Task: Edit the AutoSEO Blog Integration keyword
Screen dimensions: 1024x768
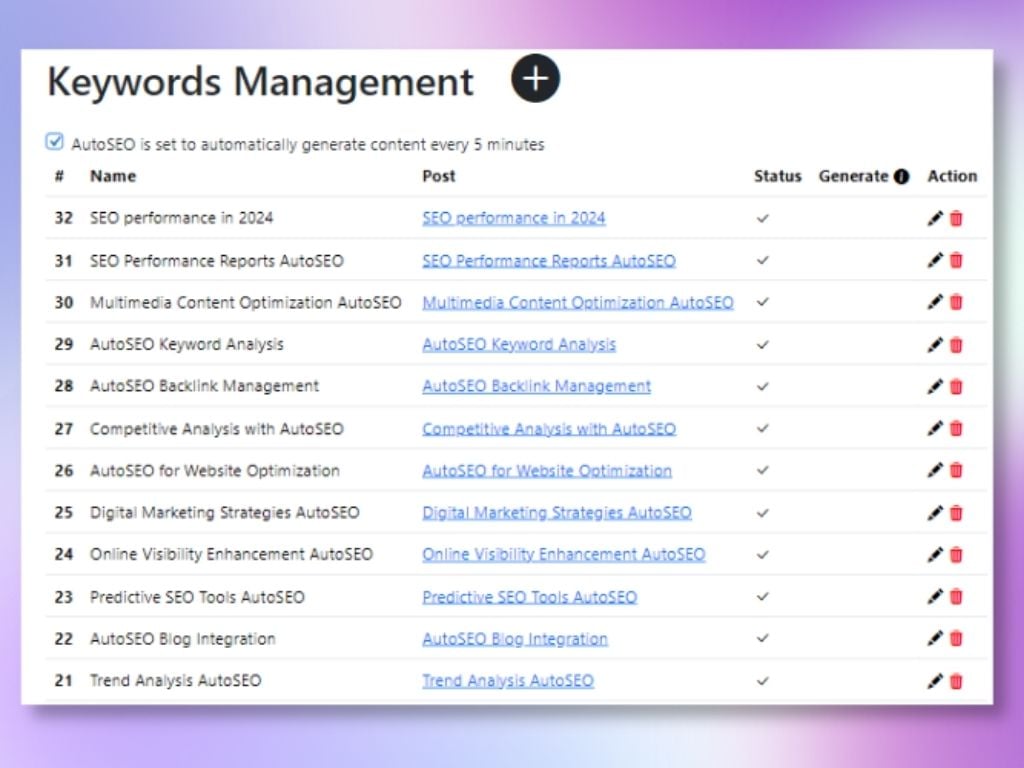Action: [x=935, y=639]
